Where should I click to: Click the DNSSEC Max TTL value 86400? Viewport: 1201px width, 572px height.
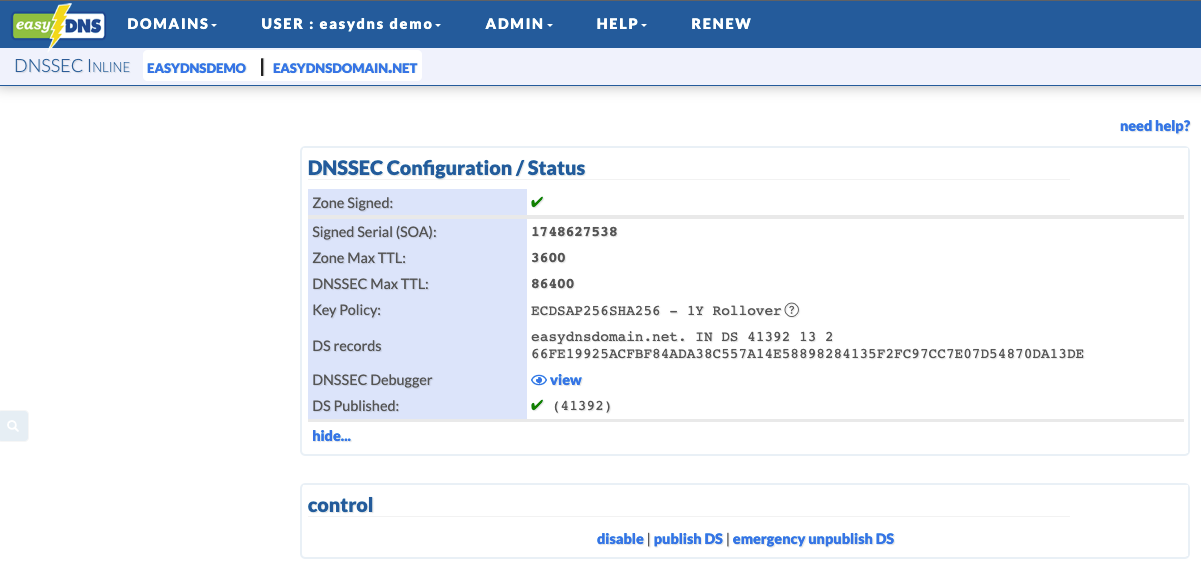pos(553,284)
